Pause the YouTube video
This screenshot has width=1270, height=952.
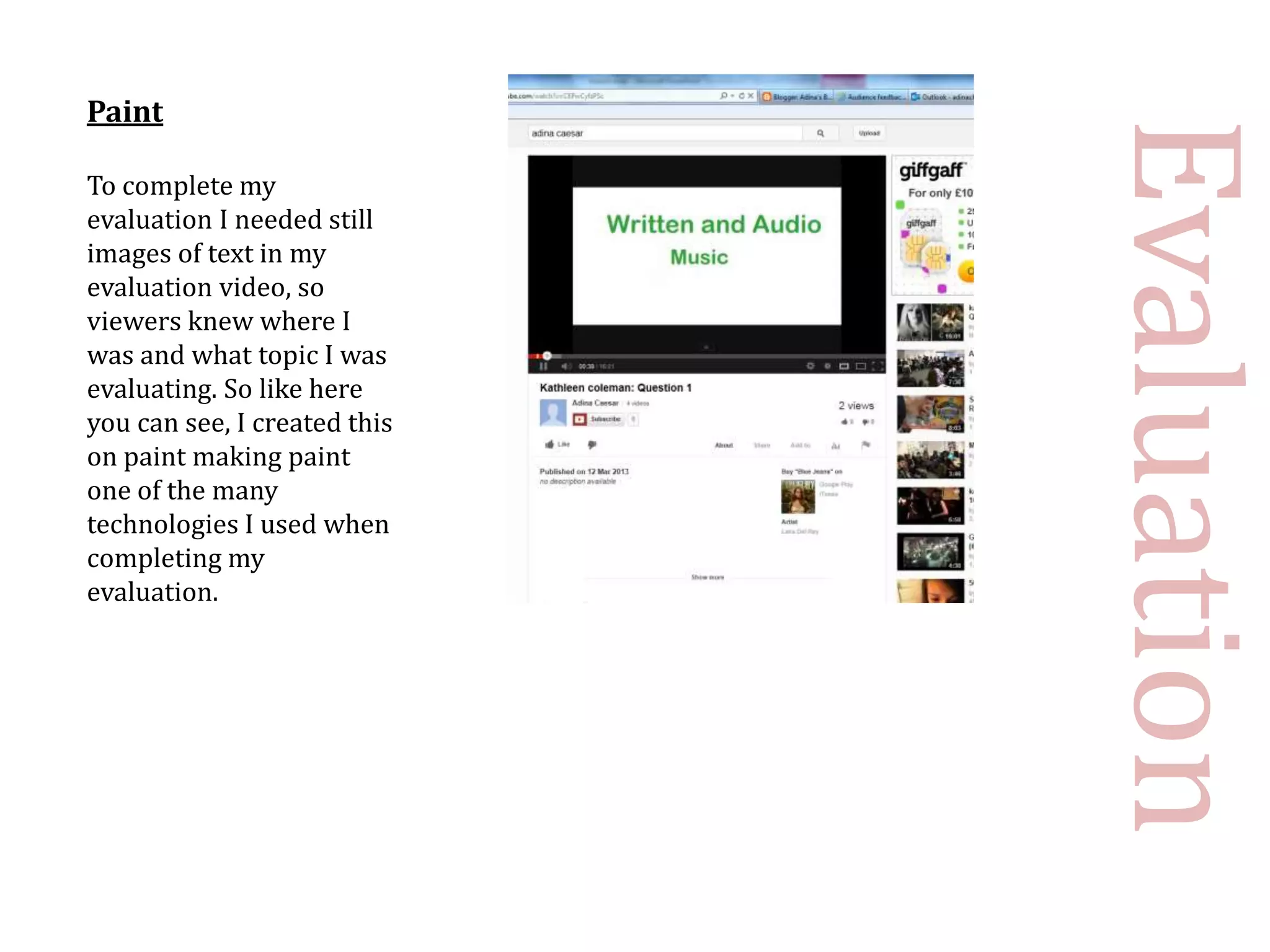pos(543,366)
